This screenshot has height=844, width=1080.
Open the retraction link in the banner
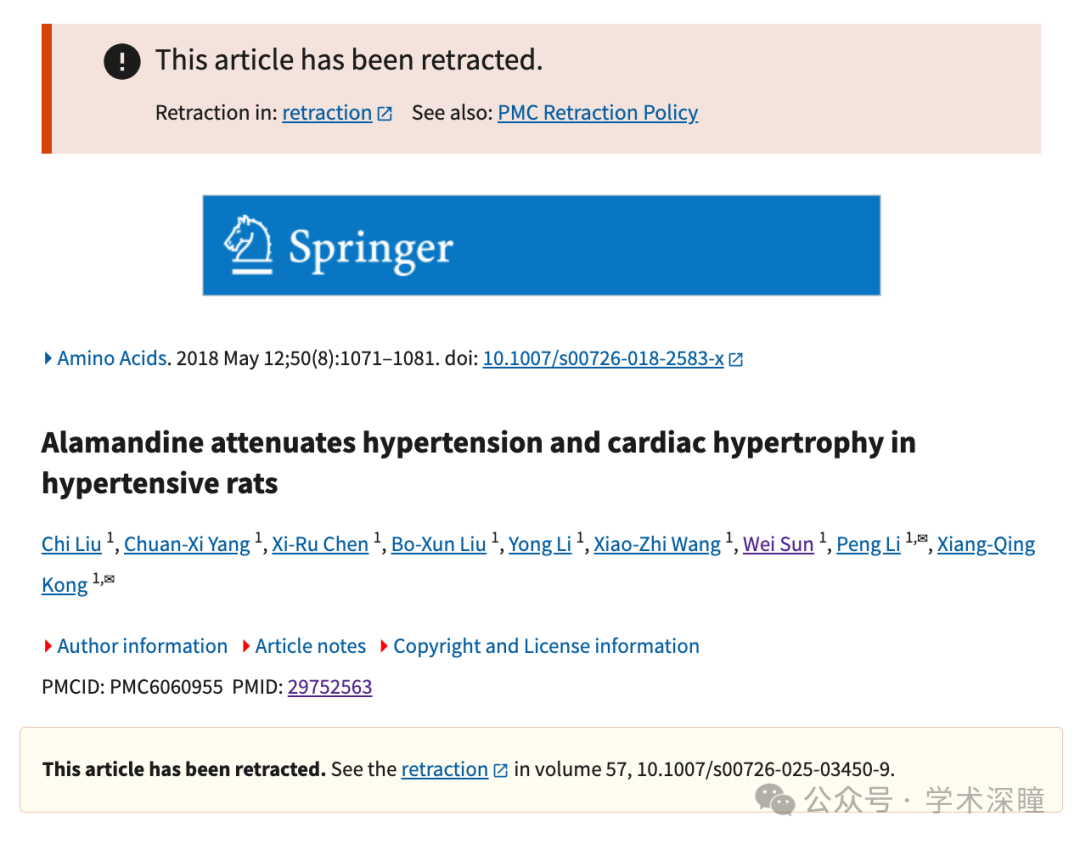click(326, 113)
